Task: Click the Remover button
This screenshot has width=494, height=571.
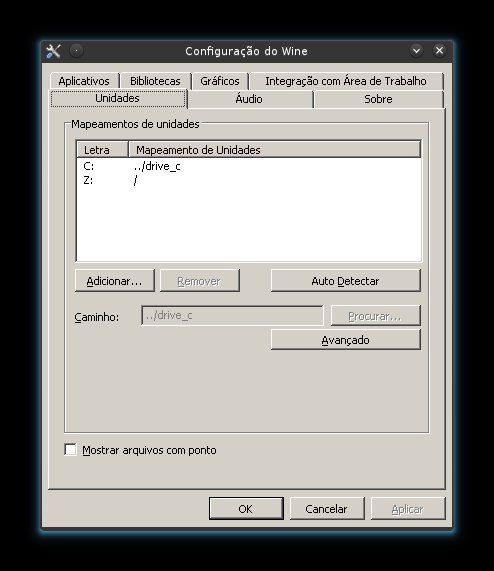Action: [x=199, y=281]
